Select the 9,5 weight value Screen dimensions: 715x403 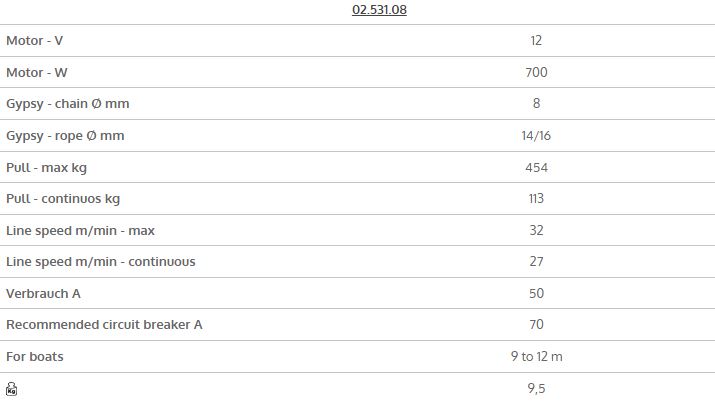click(536, 388)
